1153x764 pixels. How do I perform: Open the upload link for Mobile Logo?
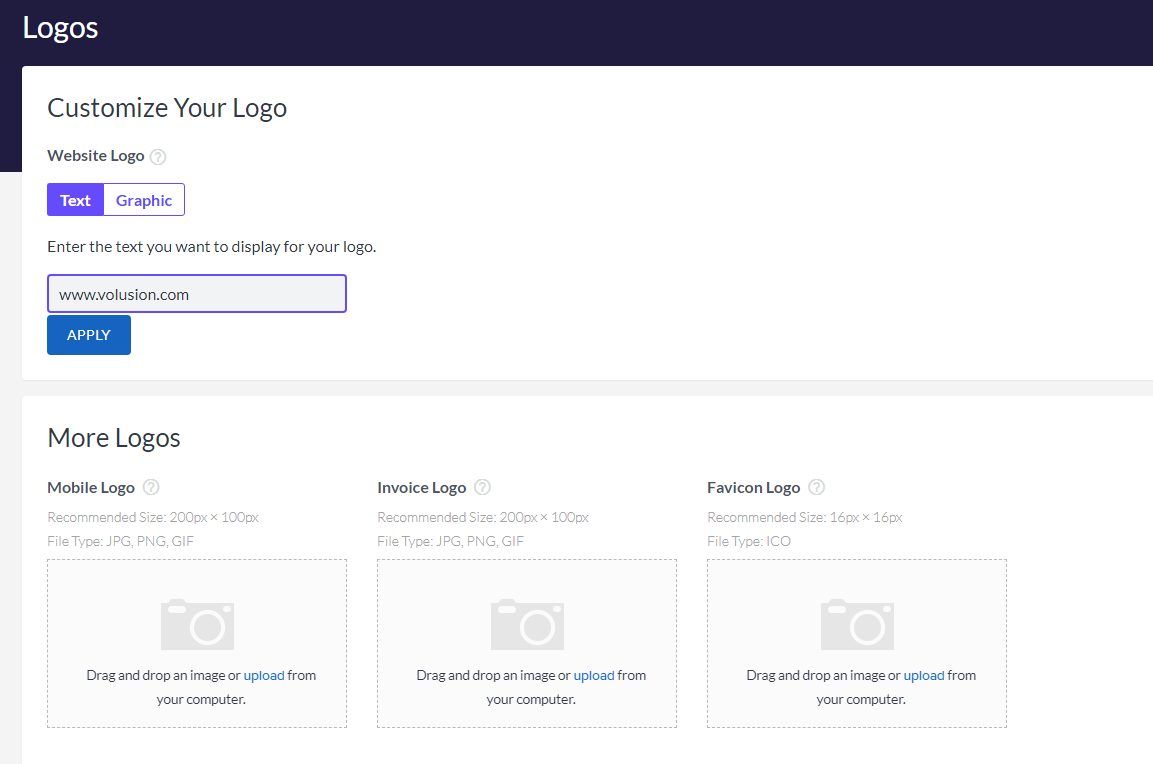[x=264, y=676]
